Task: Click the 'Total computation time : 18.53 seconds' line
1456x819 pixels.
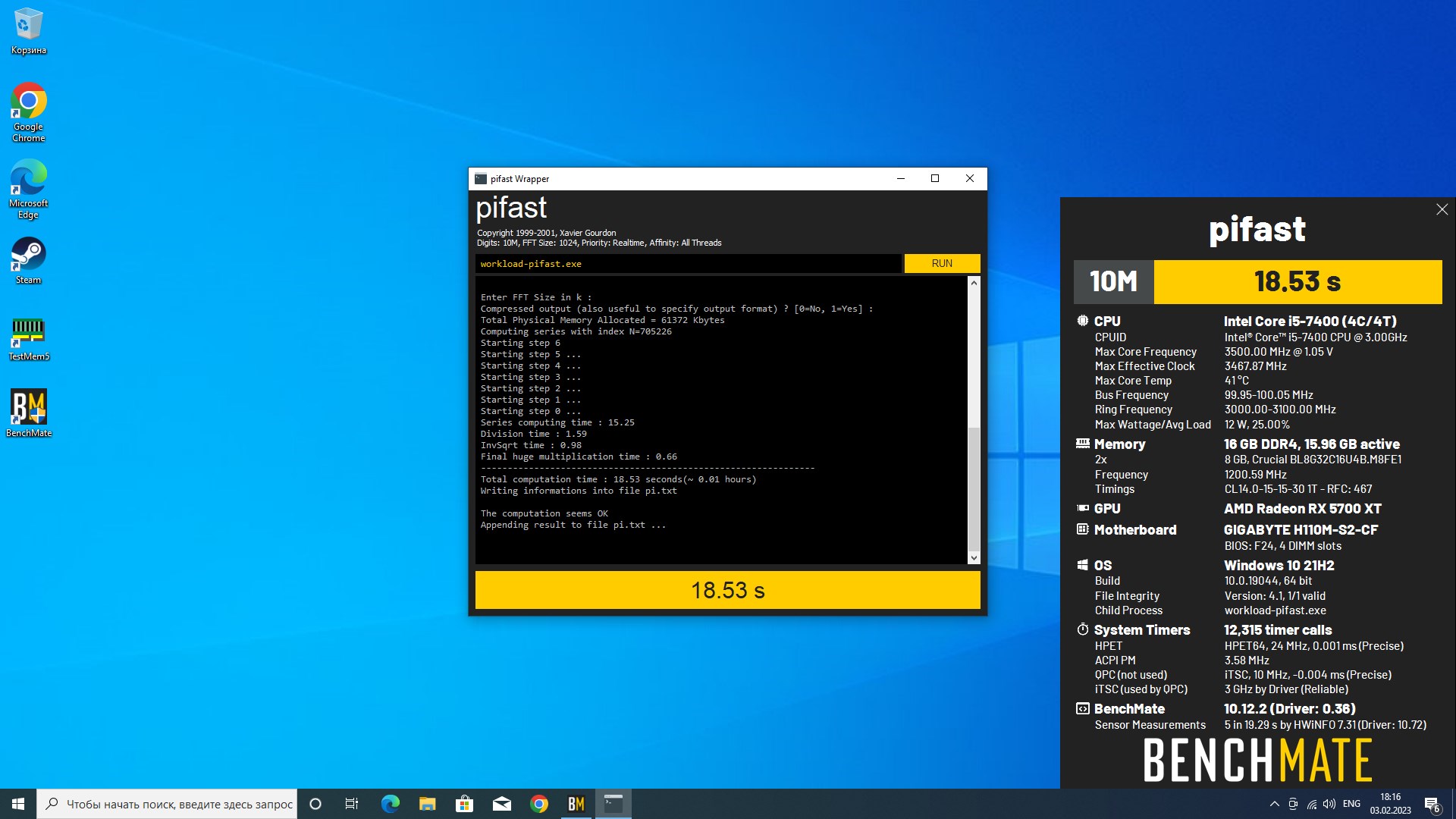Action: coord(618,479)
